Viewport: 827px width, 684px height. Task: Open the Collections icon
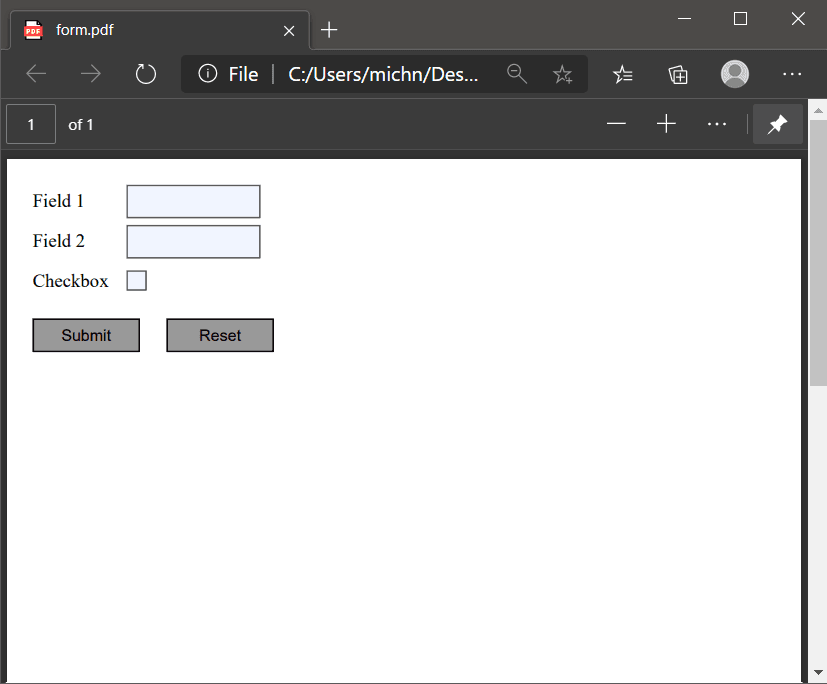coord(678,74)
